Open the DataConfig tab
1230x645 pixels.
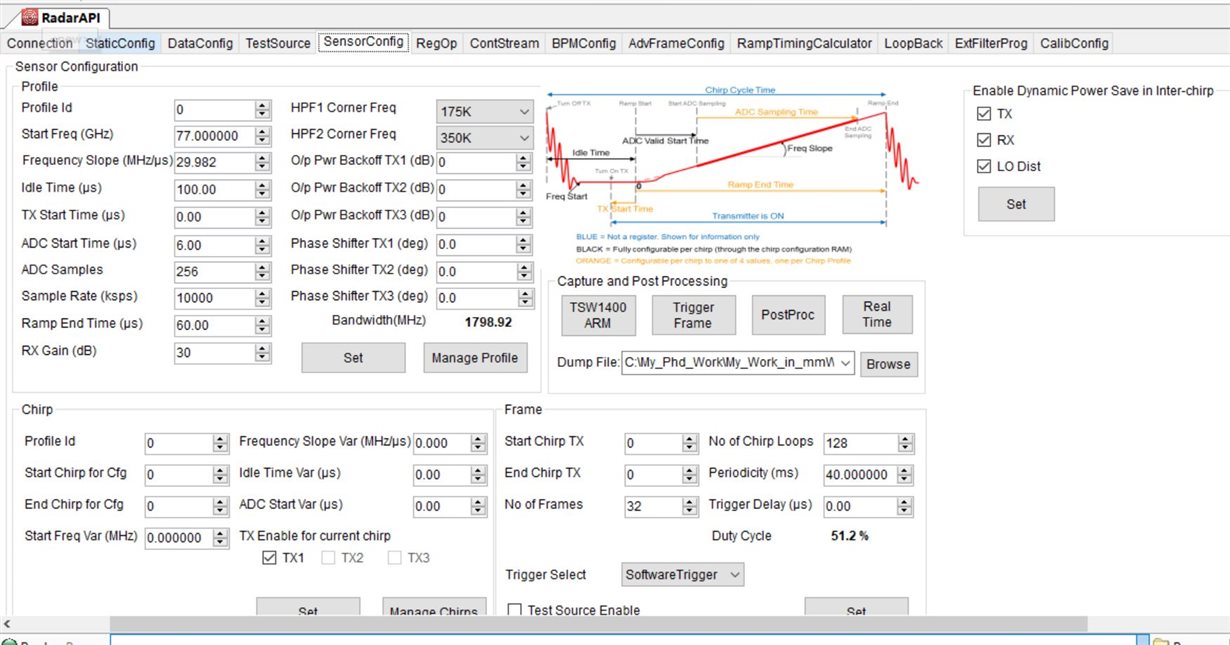(200, 43)
